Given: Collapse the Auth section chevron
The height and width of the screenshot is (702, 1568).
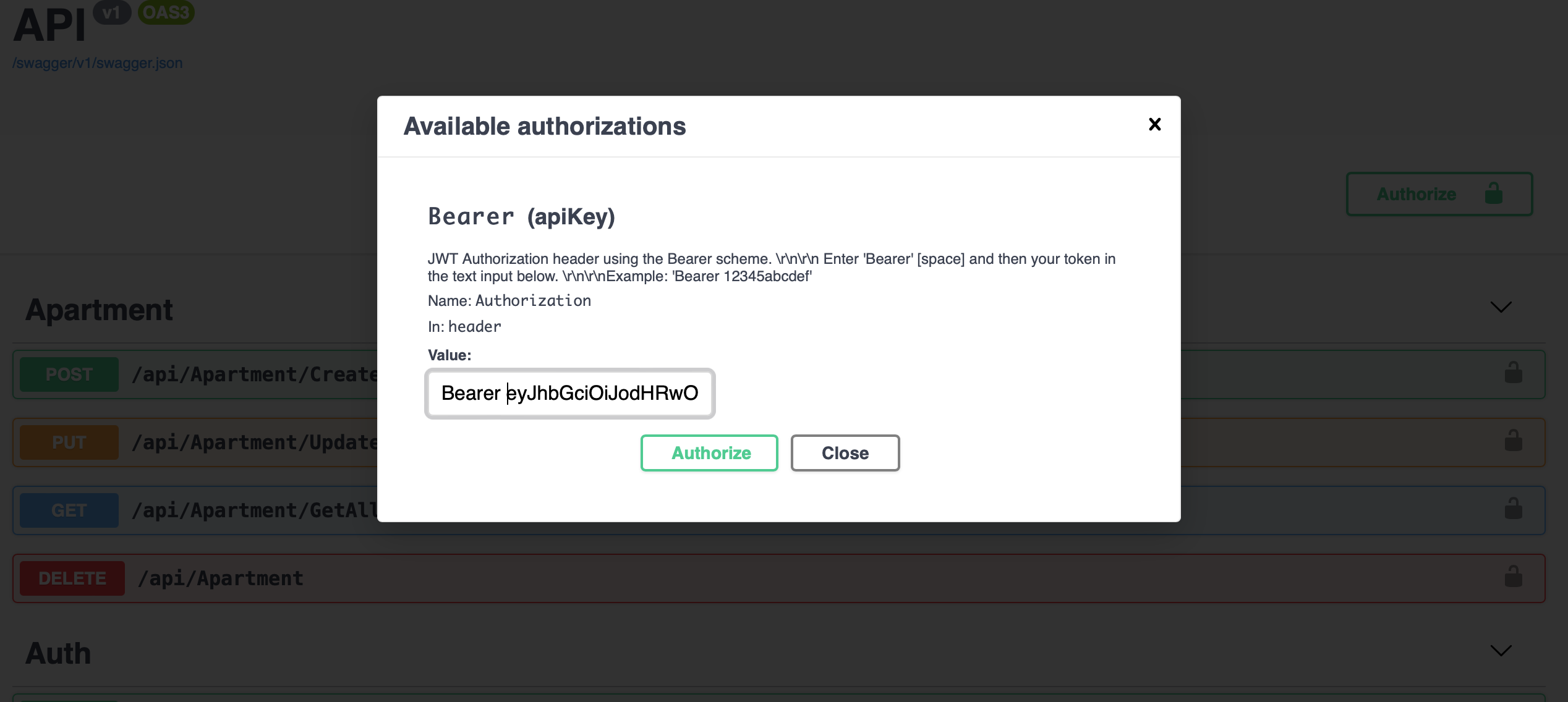Looking at the screenshot, I should tap(1501, 651).
